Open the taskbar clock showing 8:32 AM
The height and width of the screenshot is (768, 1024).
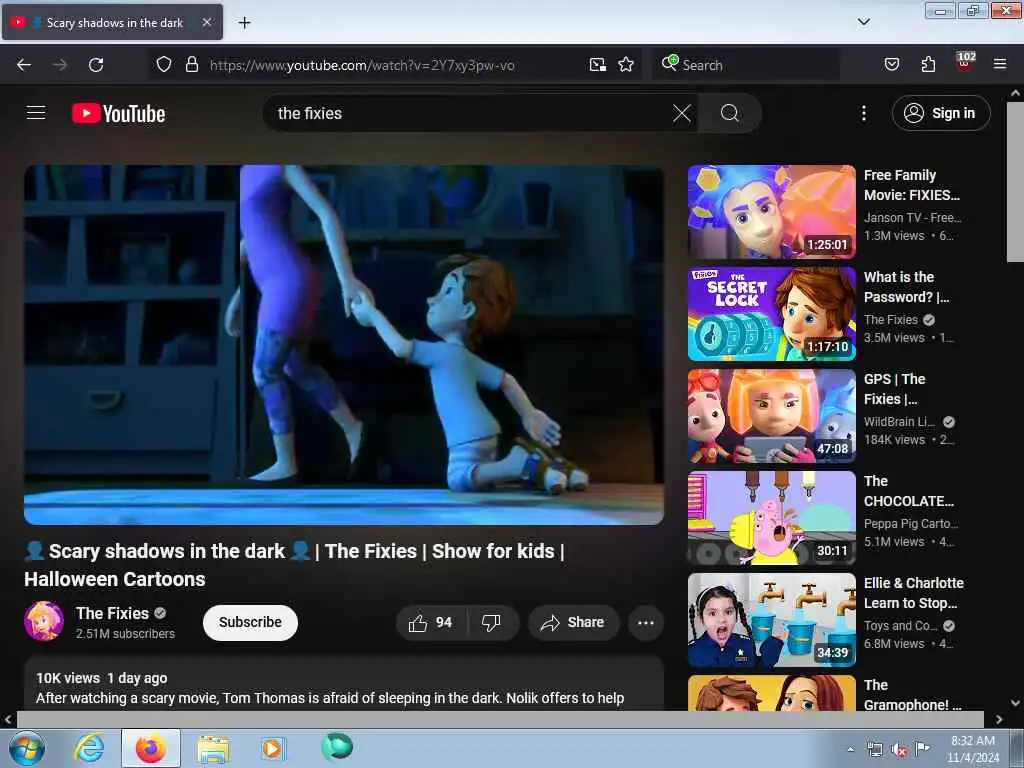(x=973, y=749)
